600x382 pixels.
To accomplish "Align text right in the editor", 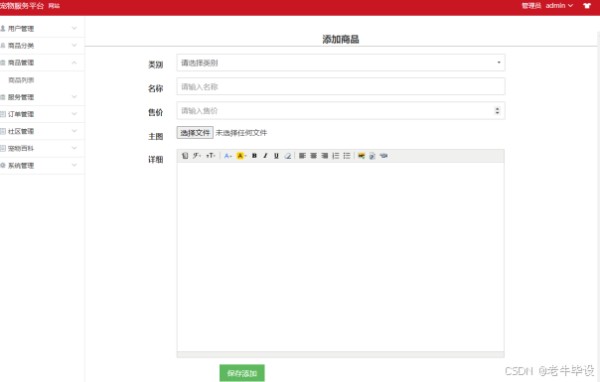I will 324,156.
